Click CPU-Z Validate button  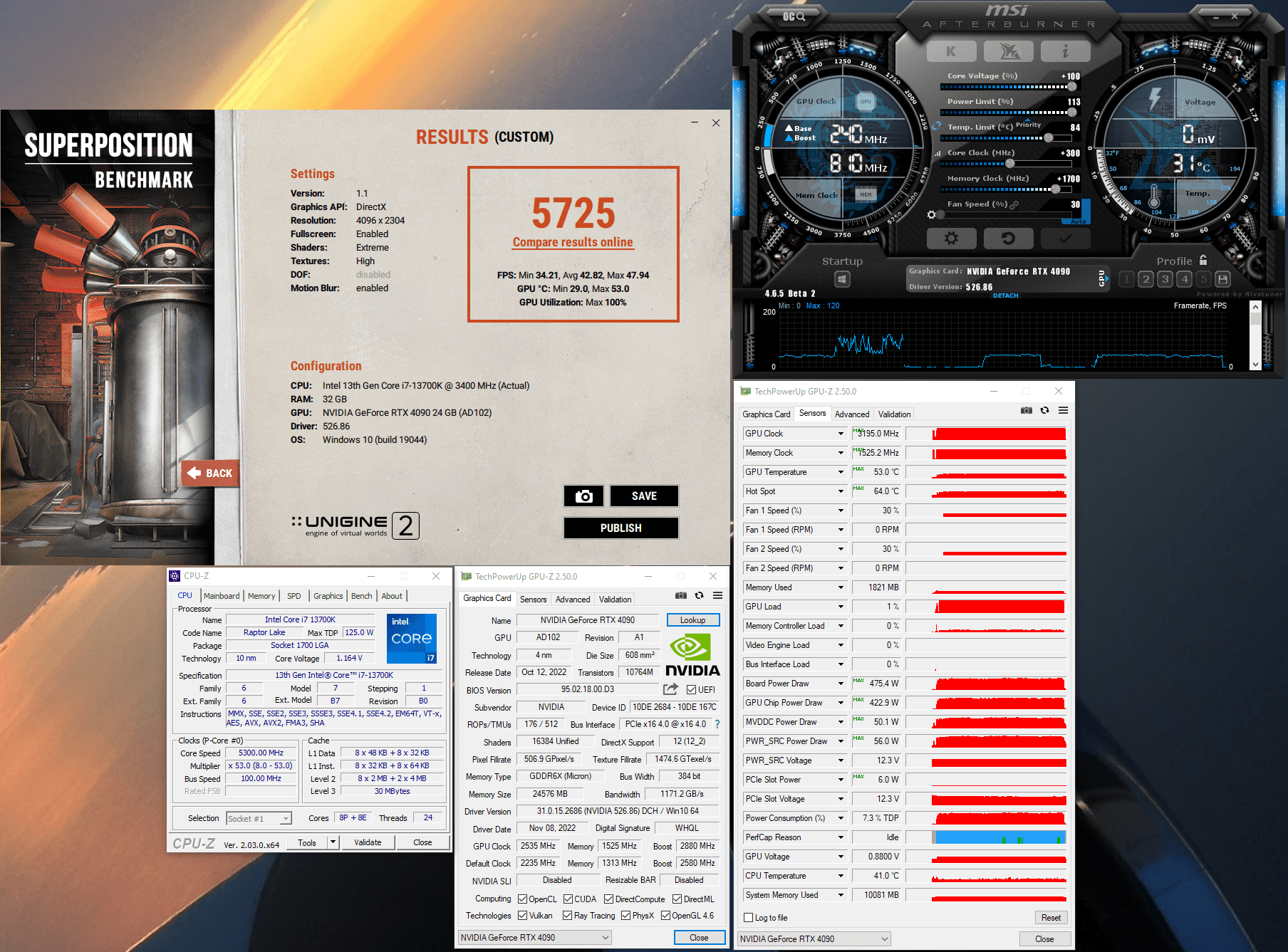tap(368, 842)
